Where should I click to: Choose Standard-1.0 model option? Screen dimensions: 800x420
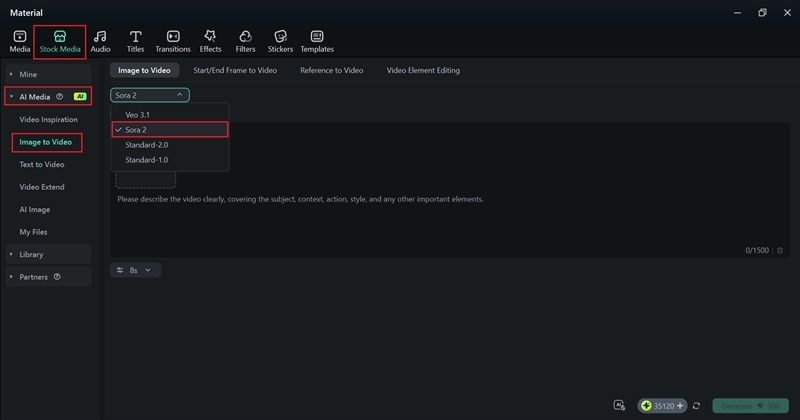[x=170, y=160]
